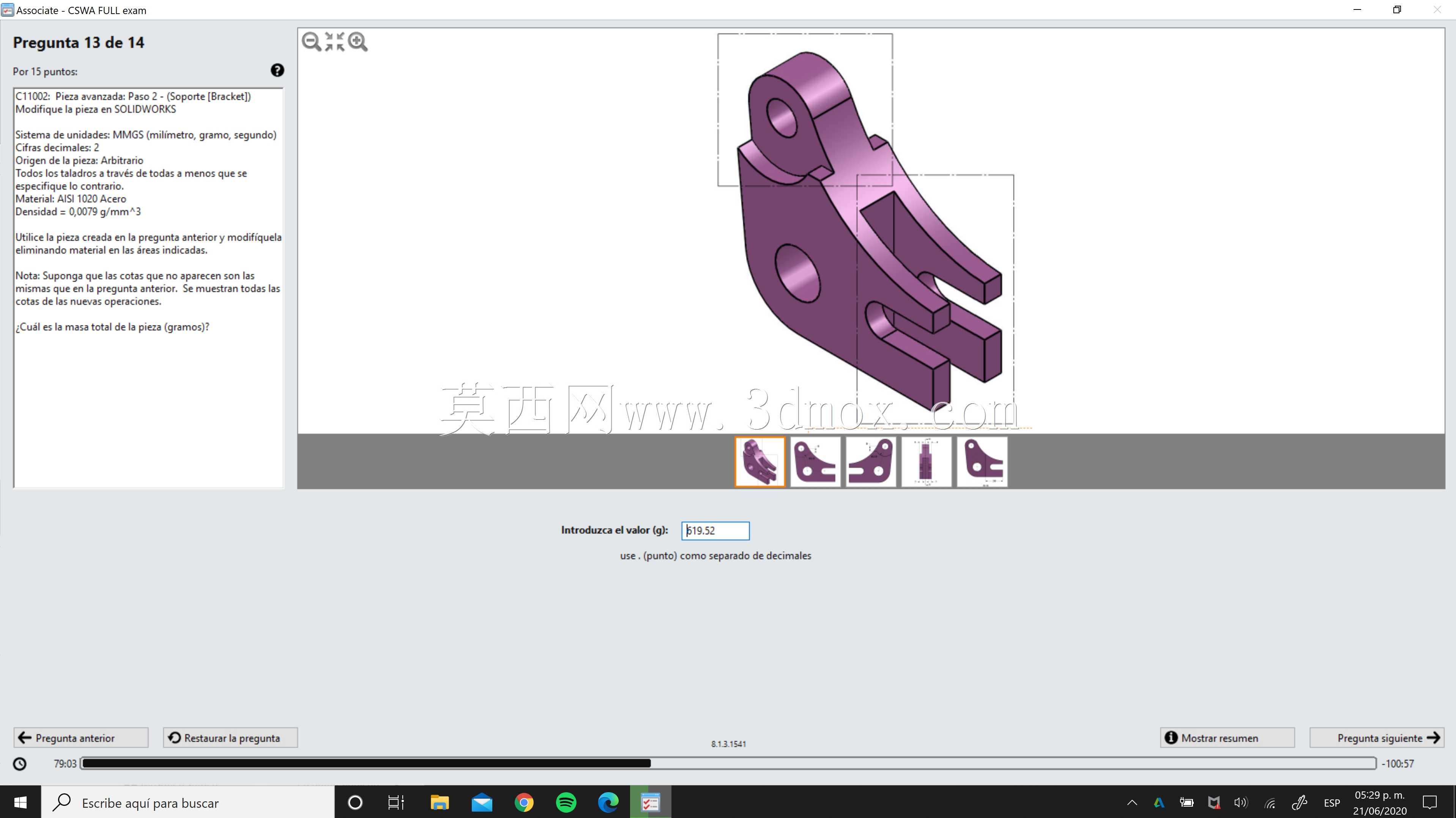The height and width of the screenshot is (818, 1456).
Task: Open Microsoft Edge from taskbar
Action: pos(608,802)
